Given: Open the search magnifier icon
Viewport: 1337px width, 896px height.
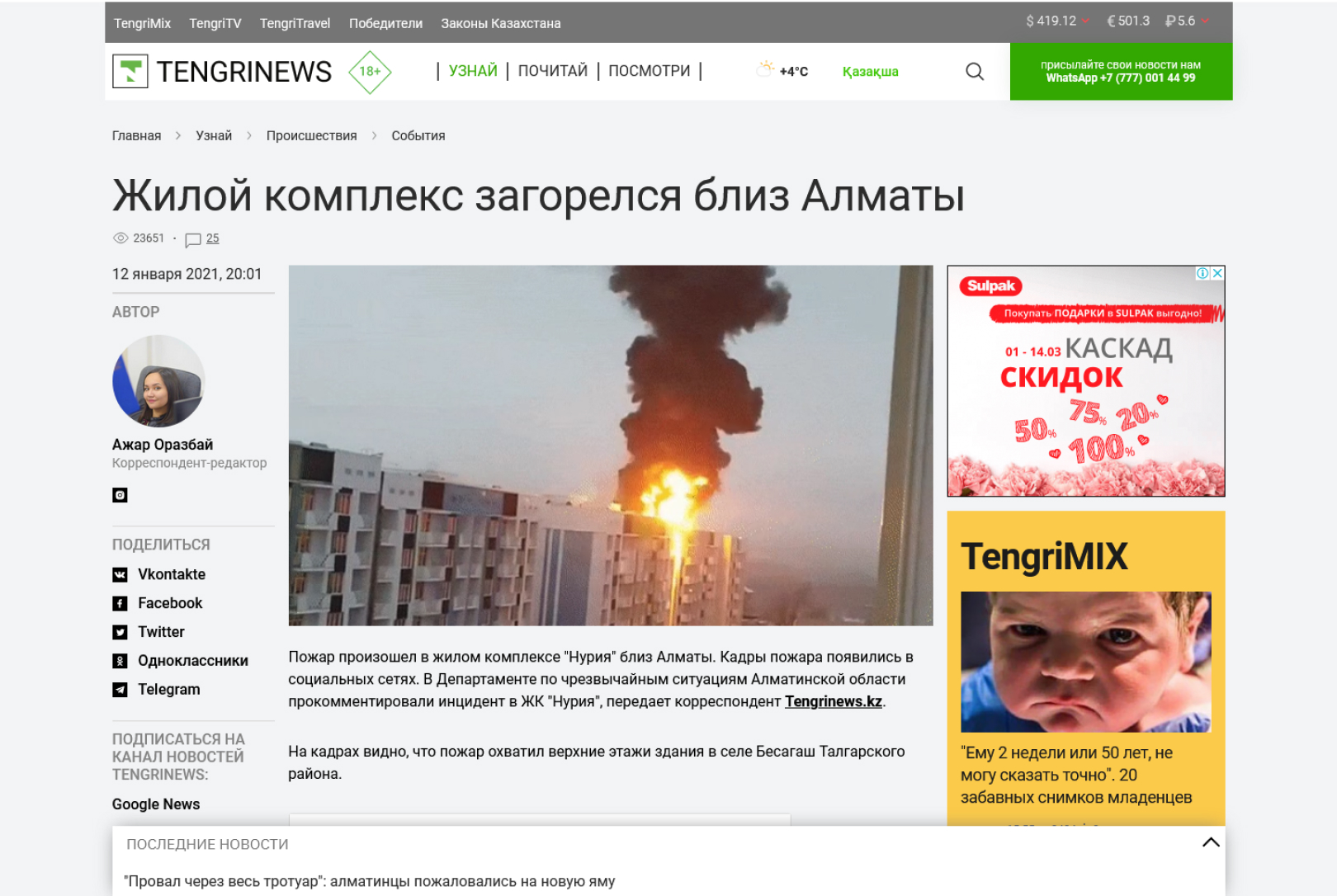Looking at the screenshot, I should [974, 72].
